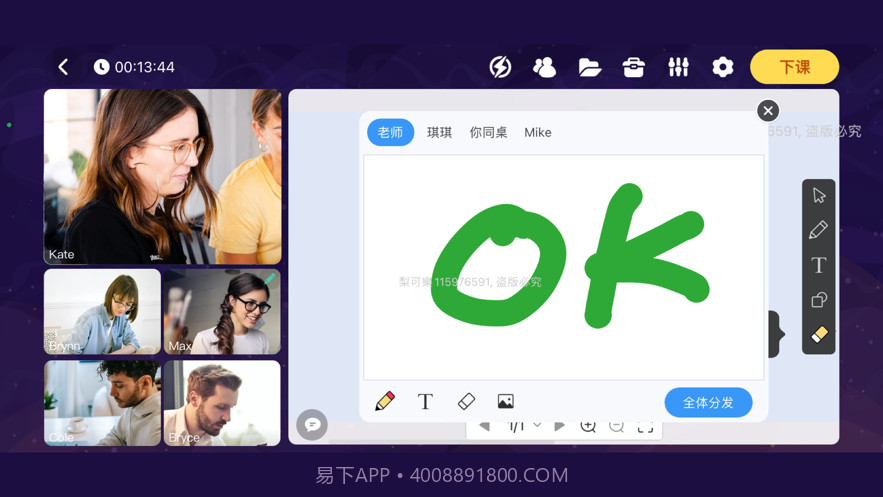Image resolution: width=883 pixels, height=497 pixels.
Task: Collapse the right toolbar with arrow handle
Action: pos(776,334)
